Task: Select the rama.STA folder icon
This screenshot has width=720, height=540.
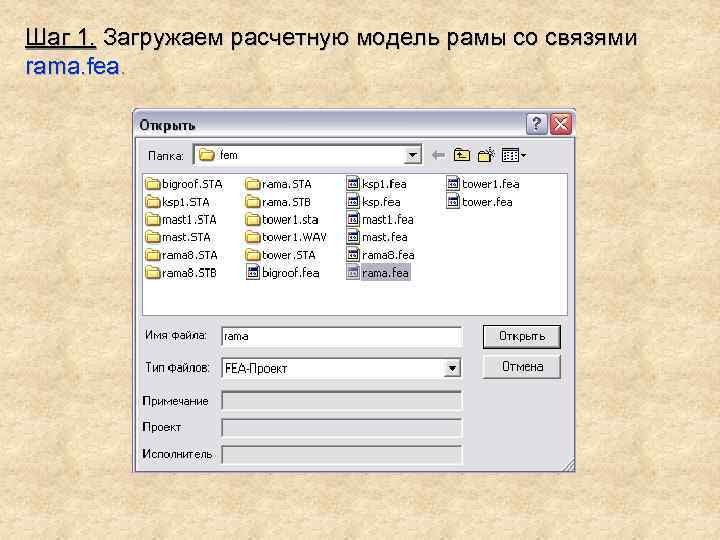Action: (253, 184)
